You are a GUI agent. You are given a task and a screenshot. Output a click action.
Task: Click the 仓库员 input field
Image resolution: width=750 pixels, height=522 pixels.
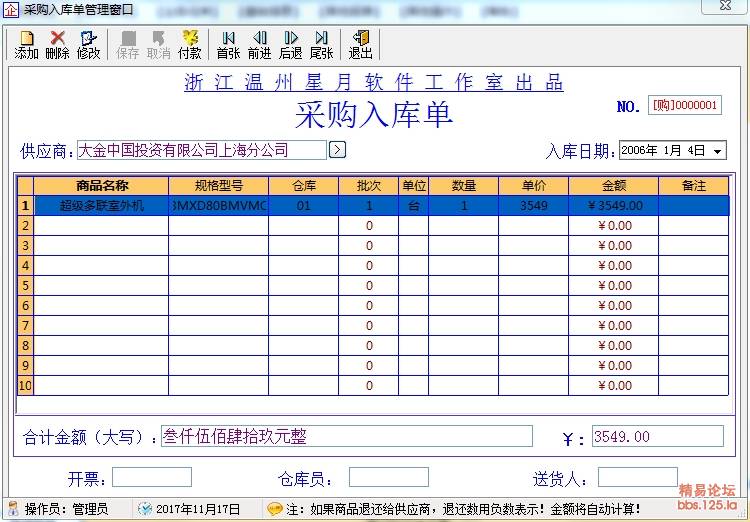[388, 477]
